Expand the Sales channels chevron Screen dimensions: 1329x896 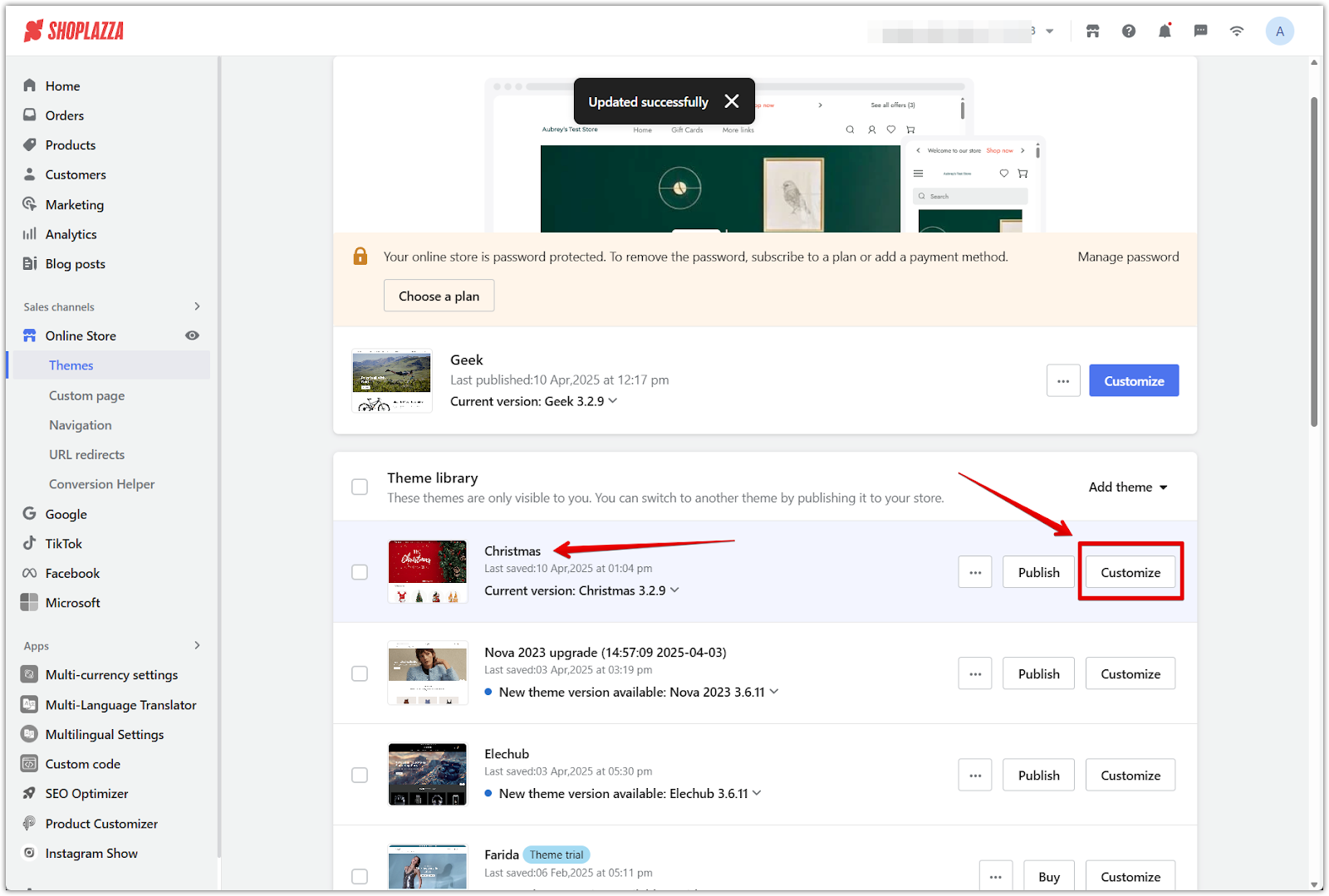[197, 306]
